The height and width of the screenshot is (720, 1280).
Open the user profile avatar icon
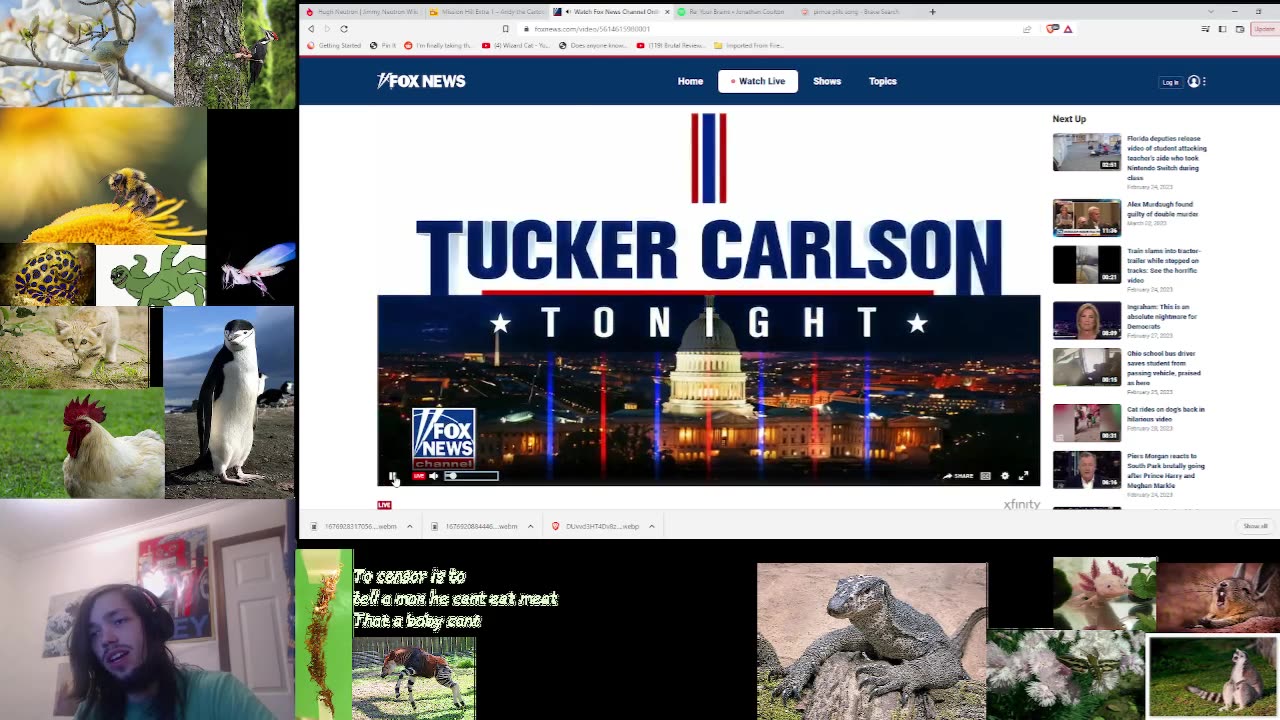coord(1194,81)
